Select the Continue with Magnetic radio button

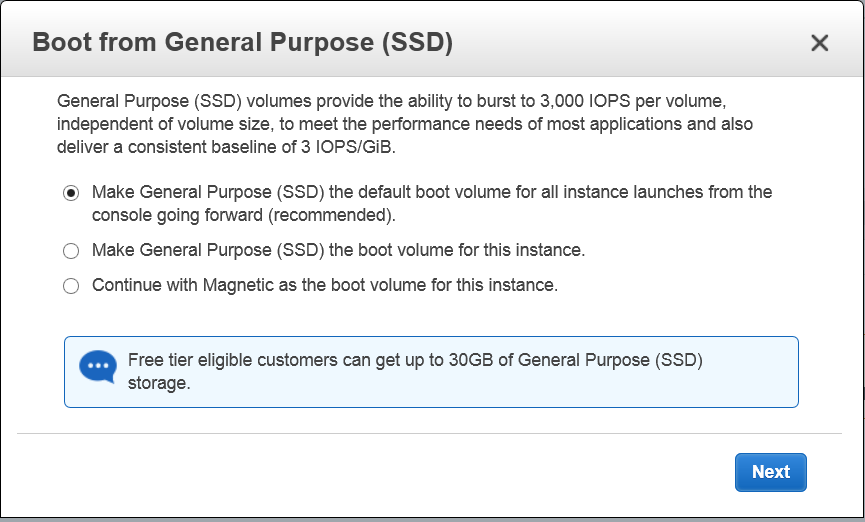tap(71, 286)
